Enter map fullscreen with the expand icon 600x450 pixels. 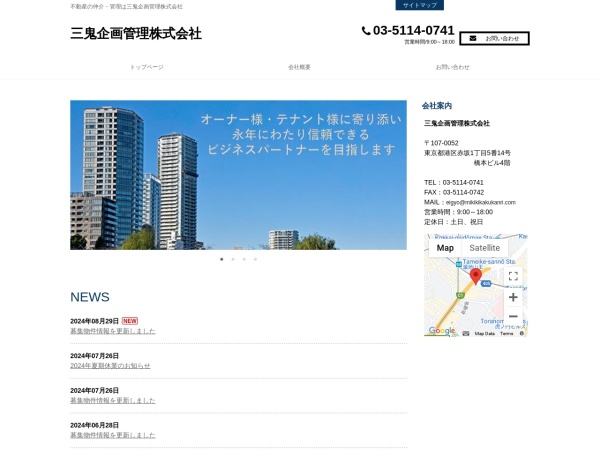tap(513, 276)
